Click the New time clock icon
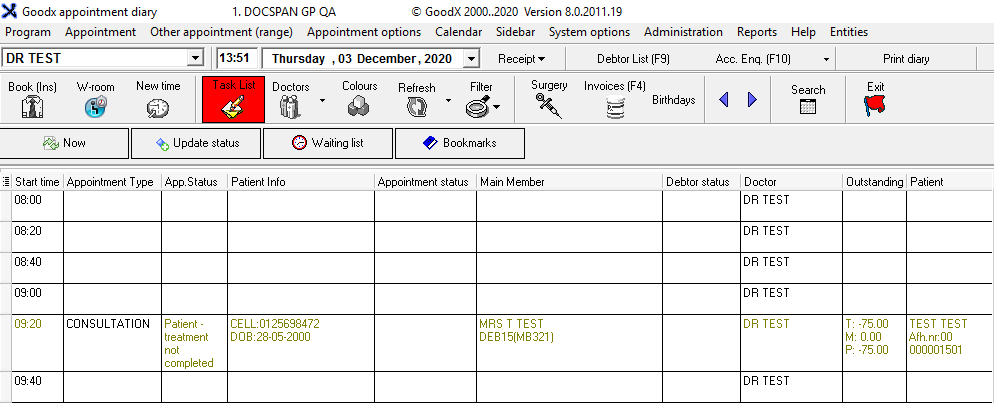The image size is (994, 403). pos(158,107)
